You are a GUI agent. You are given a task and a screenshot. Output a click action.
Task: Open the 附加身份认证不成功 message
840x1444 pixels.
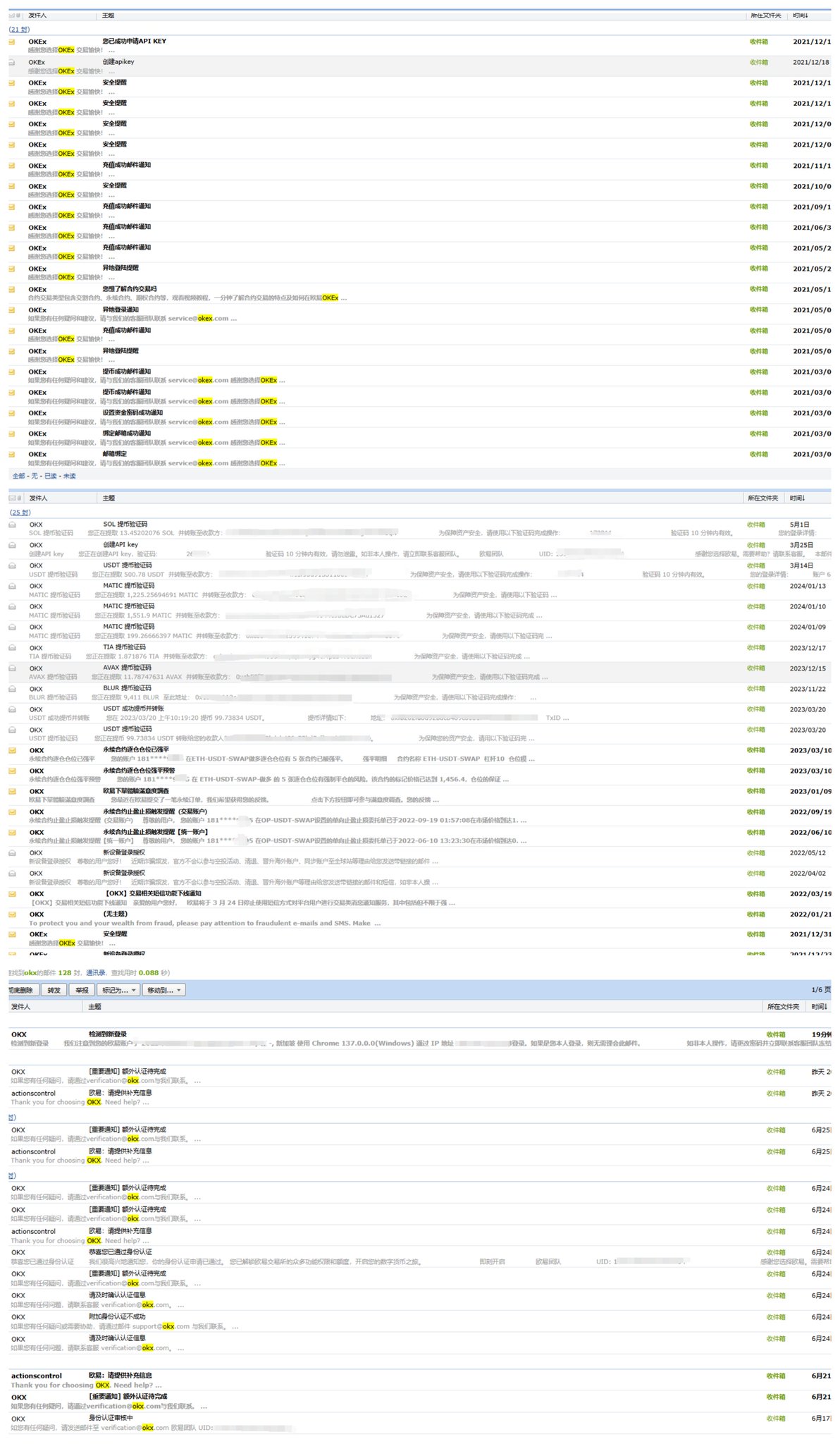[x=117, y=1316]
